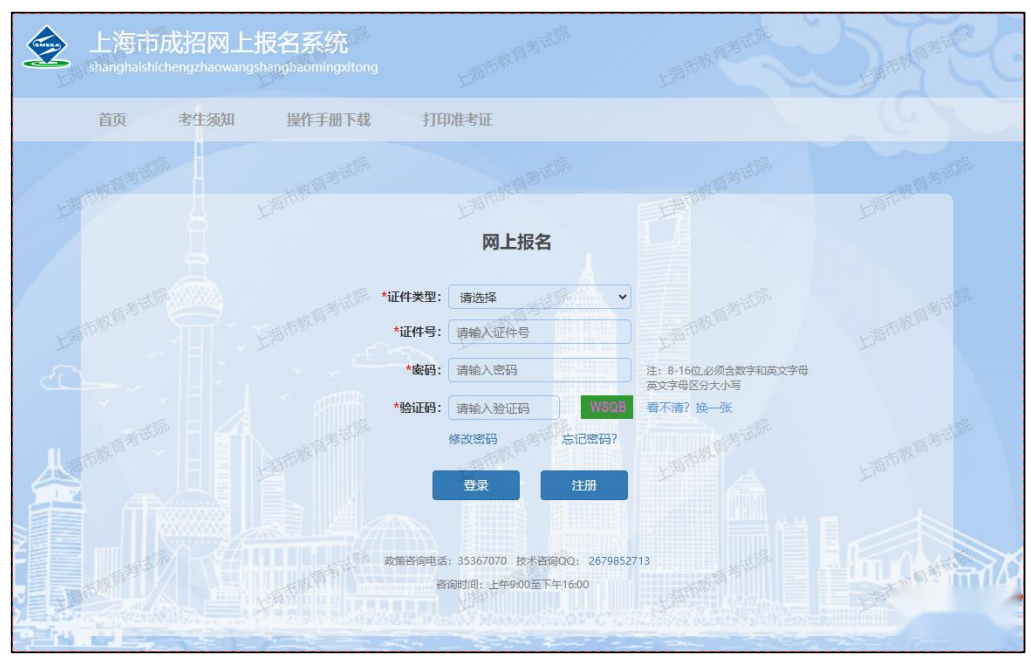
Task: Click into the 请输入密码 password field
Action: [x=540, y=370]
